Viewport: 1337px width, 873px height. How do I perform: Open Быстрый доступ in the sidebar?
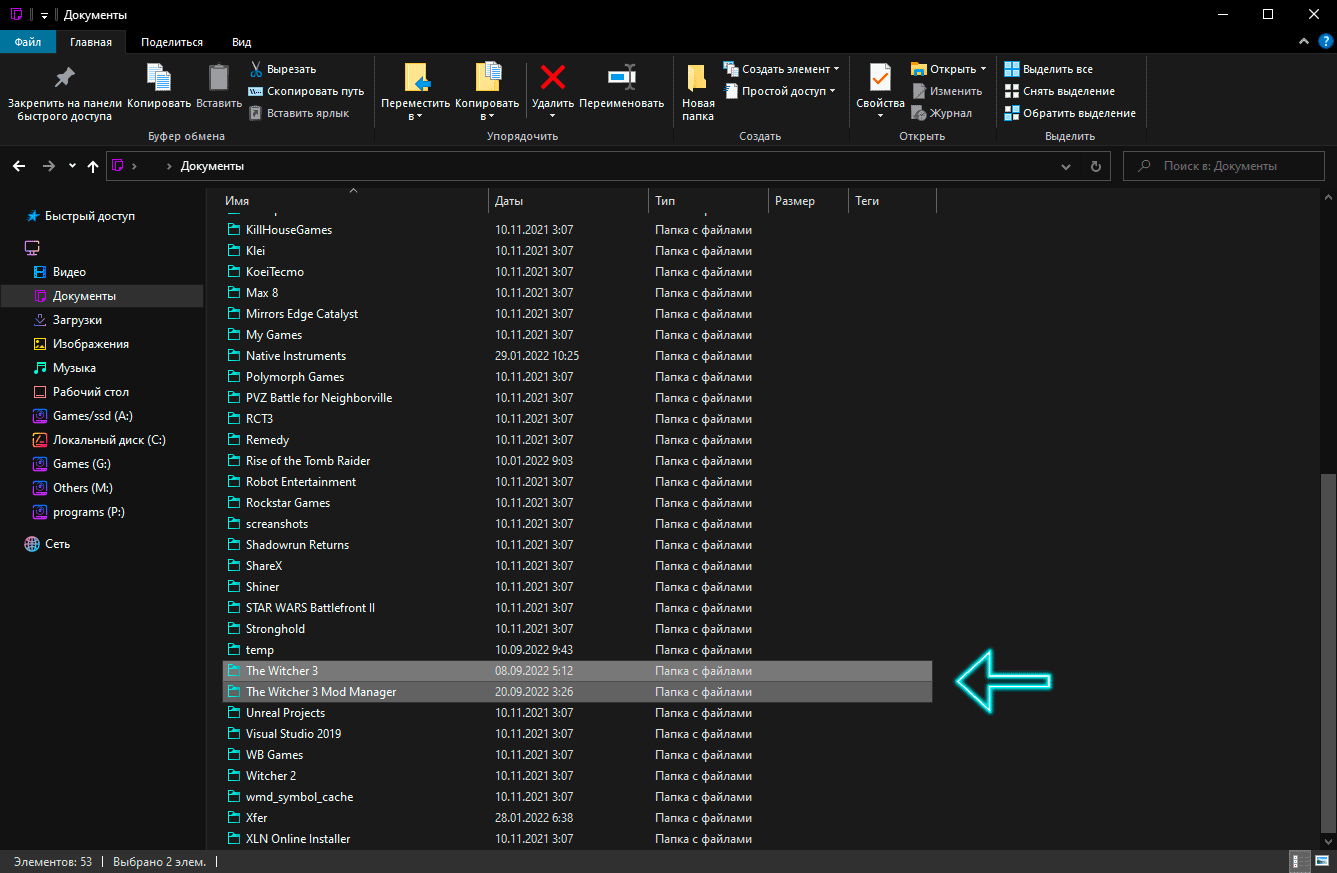(x=80, y=216)
